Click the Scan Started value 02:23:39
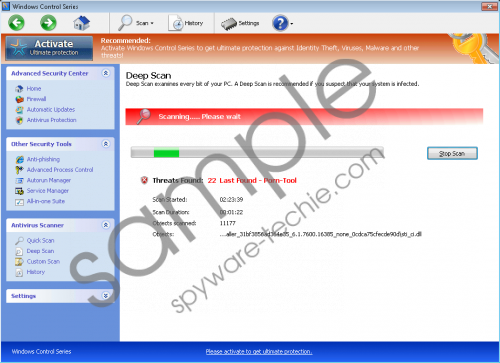This screenshot has width=500, height=363. pyautogui.click(x=231, y=200)
